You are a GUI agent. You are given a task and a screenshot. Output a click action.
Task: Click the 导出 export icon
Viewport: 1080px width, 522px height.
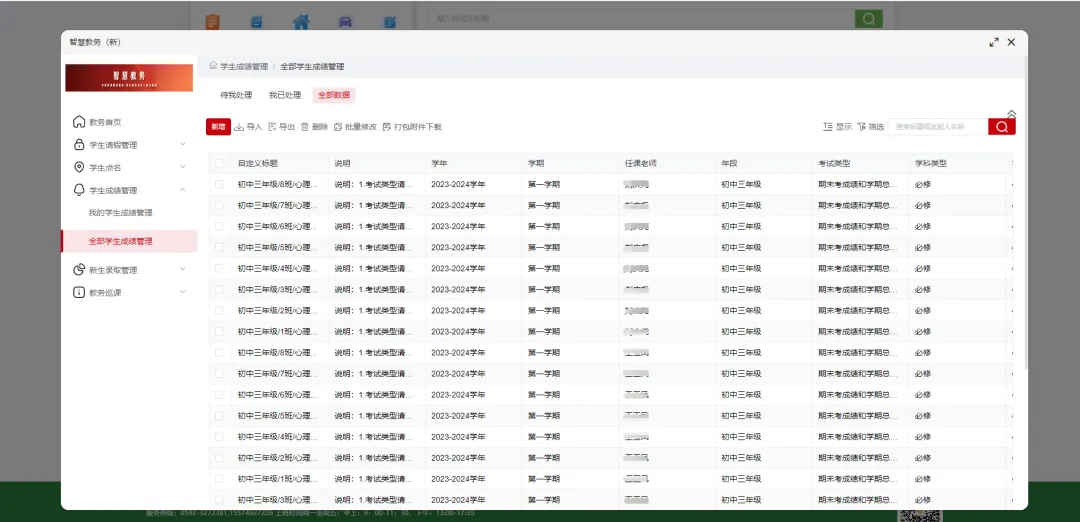tap(272, 127)
